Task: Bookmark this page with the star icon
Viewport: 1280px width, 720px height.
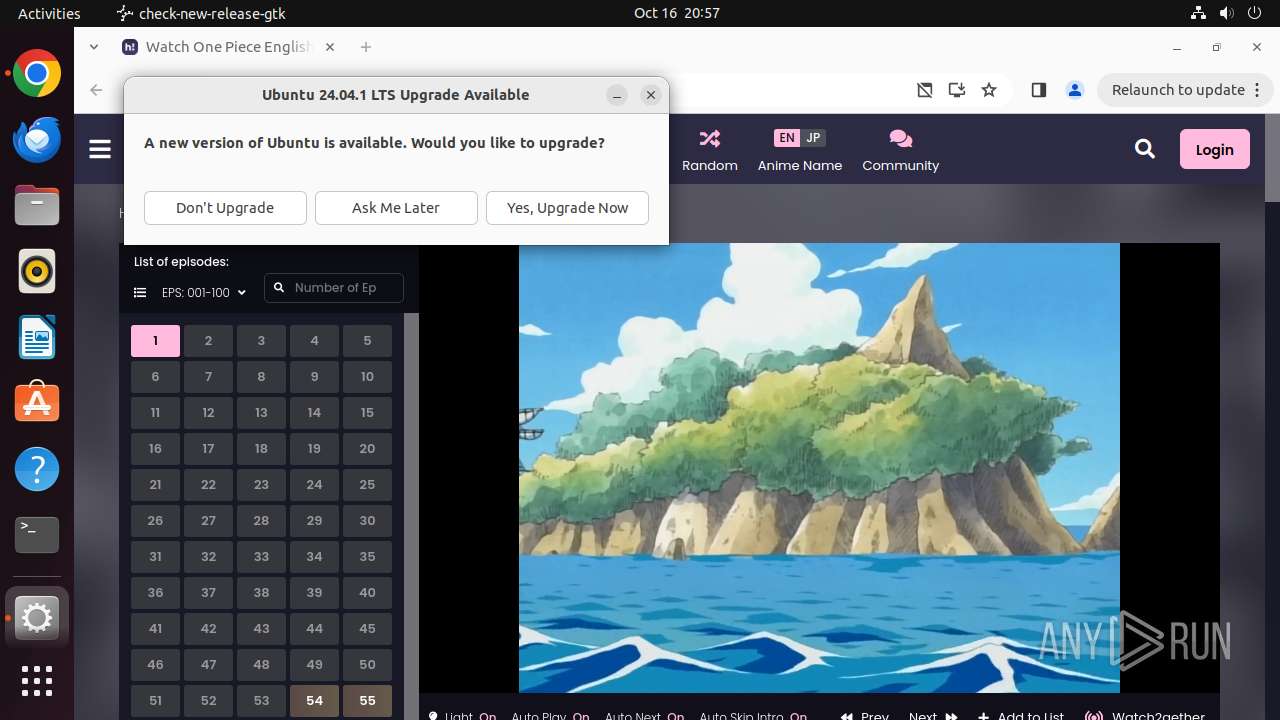Action: [989, 90]
